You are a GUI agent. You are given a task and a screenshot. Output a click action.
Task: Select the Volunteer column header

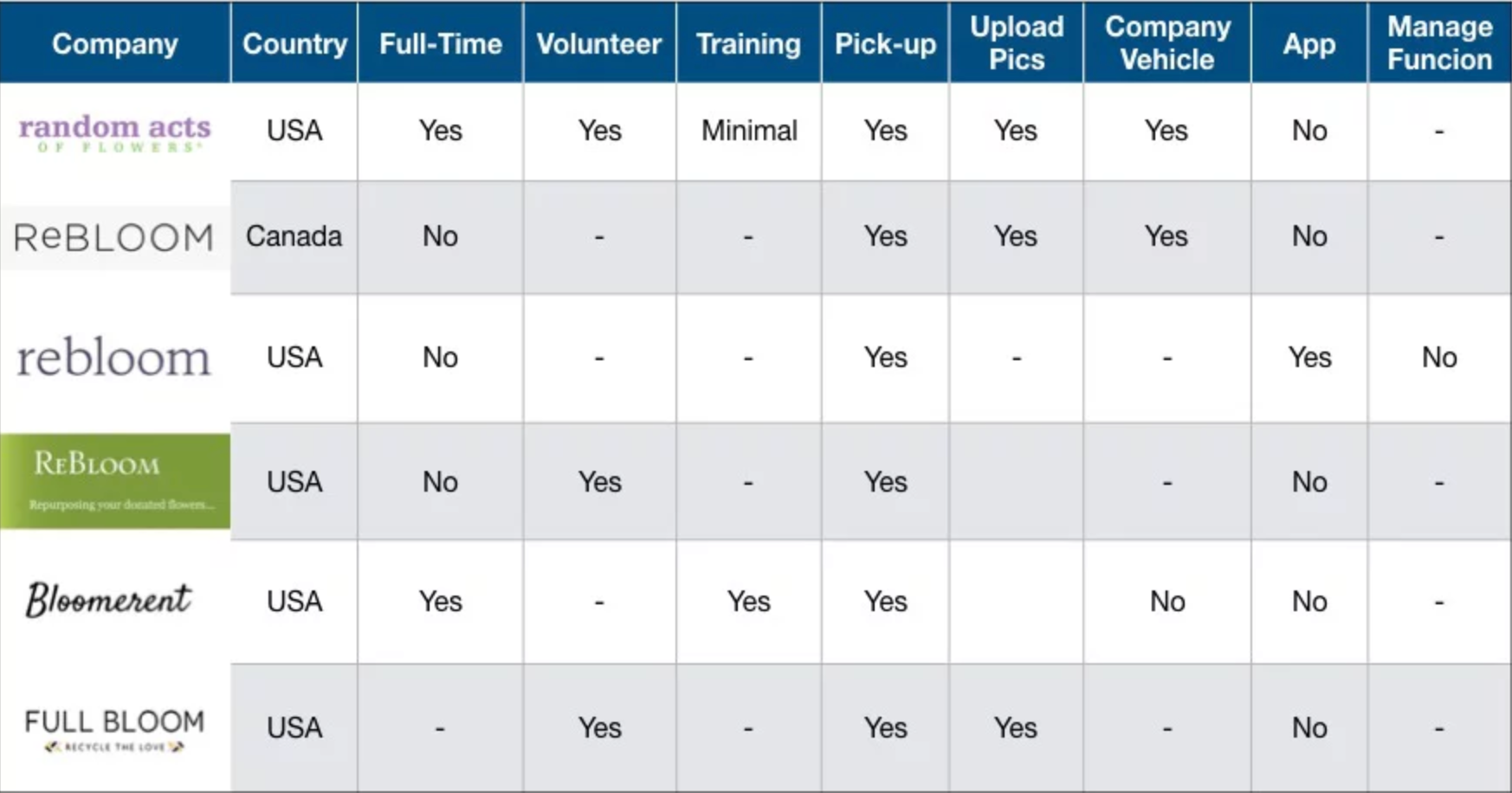tap(599, 44)
